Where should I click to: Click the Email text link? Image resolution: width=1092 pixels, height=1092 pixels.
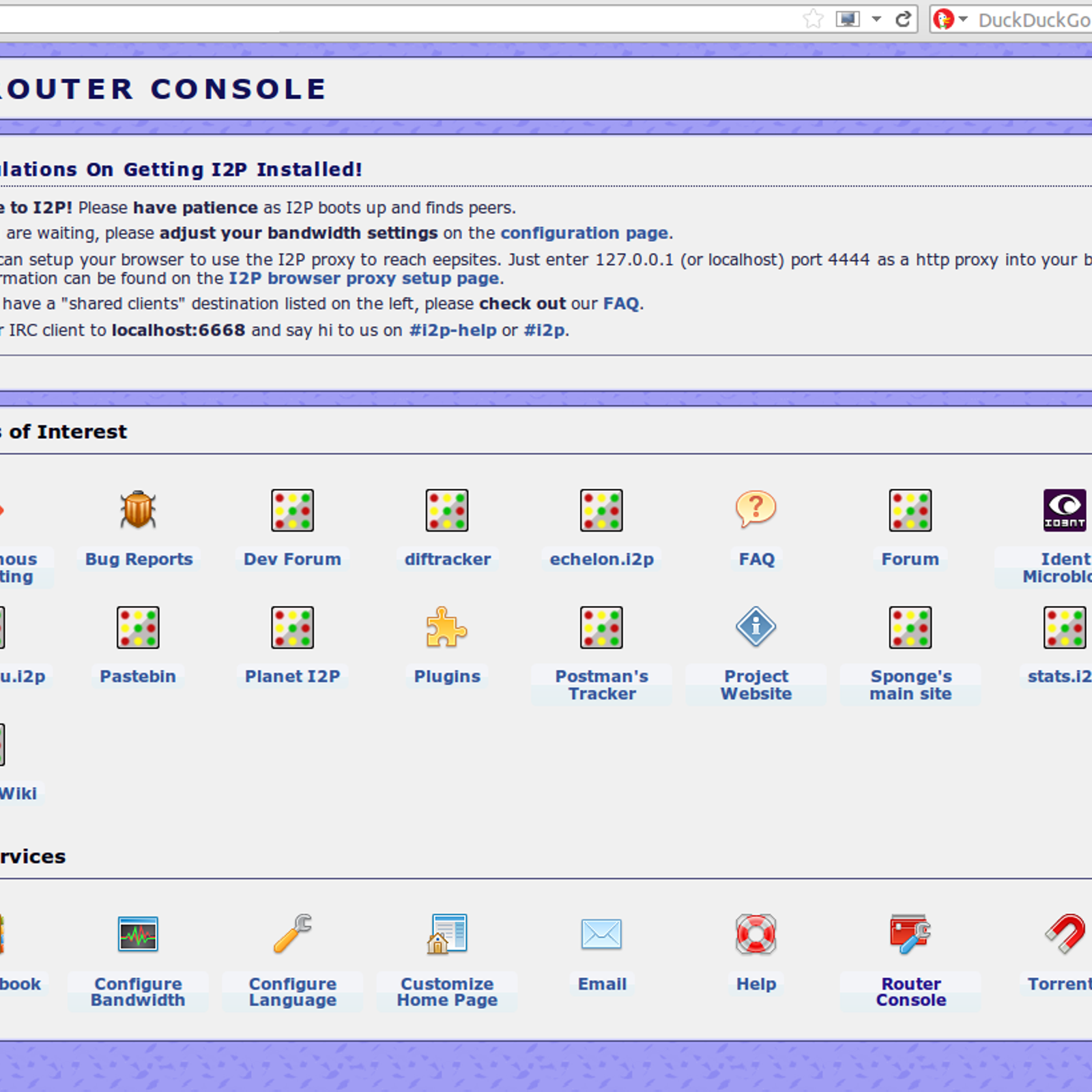click(602, 983)
